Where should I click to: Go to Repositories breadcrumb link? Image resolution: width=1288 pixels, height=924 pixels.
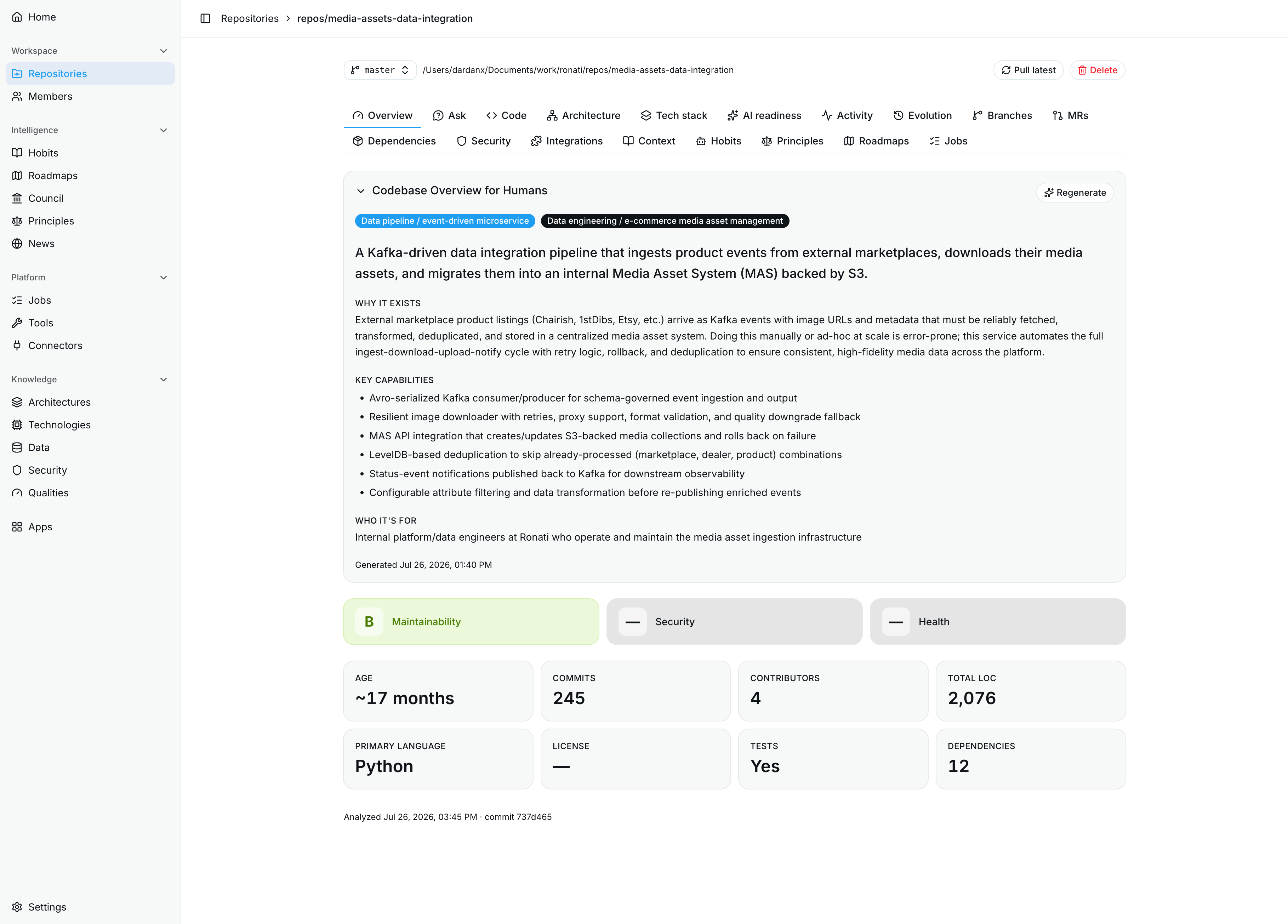250,19
